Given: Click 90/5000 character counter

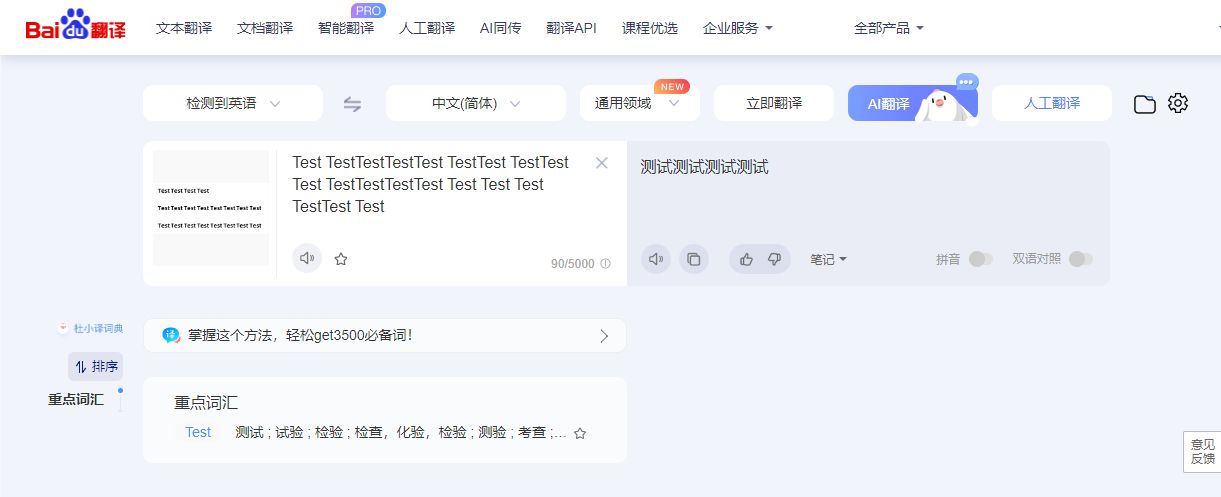Looking at the screenshot, I should pos(572,264).
